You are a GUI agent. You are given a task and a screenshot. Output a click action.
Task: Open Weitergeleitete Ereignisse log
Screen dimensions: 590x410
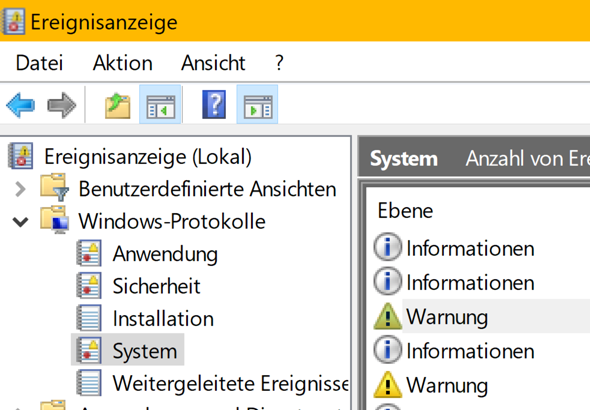(x=231, y=384)
